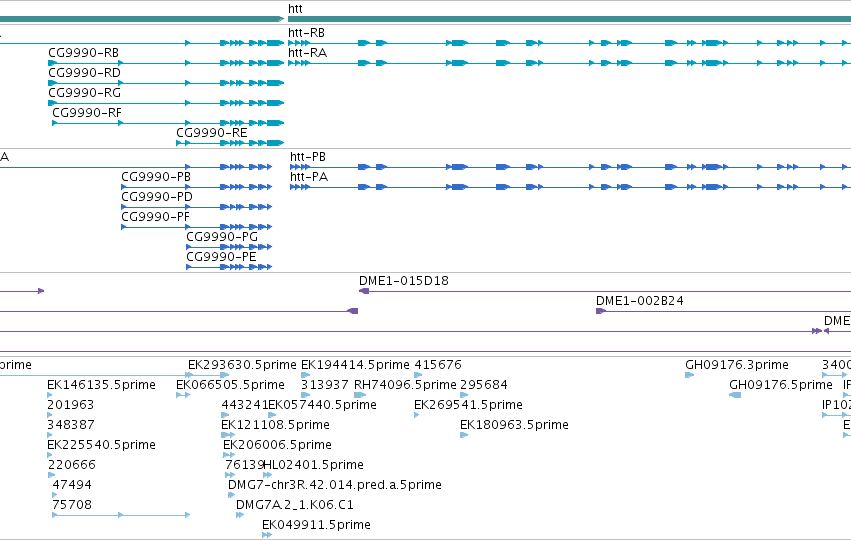
Task: Click the GH09176.5prime EST glyph
Action: click(x=735, y=395)
